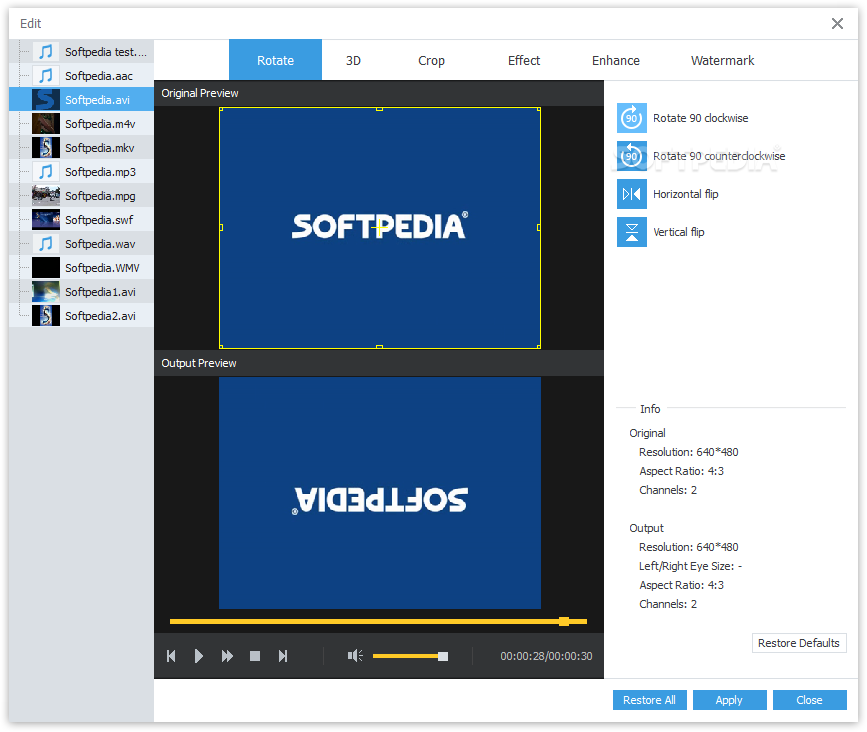Screen dimensions: 867x732
Task: Select the music icon of Softpedia.aac
Action: point(46,75)
